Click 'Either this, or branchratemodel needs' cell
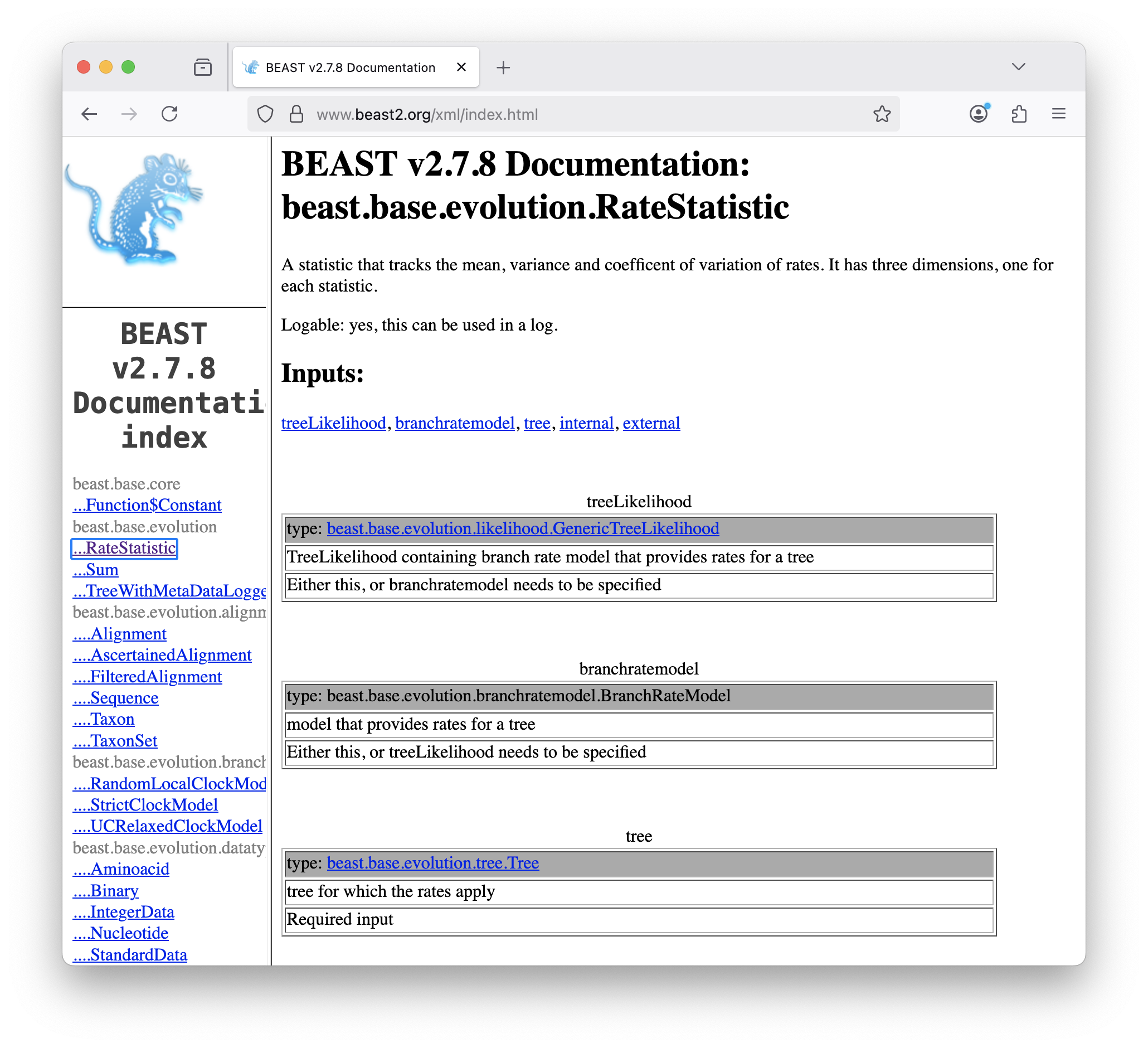 [x=638, y=585]
